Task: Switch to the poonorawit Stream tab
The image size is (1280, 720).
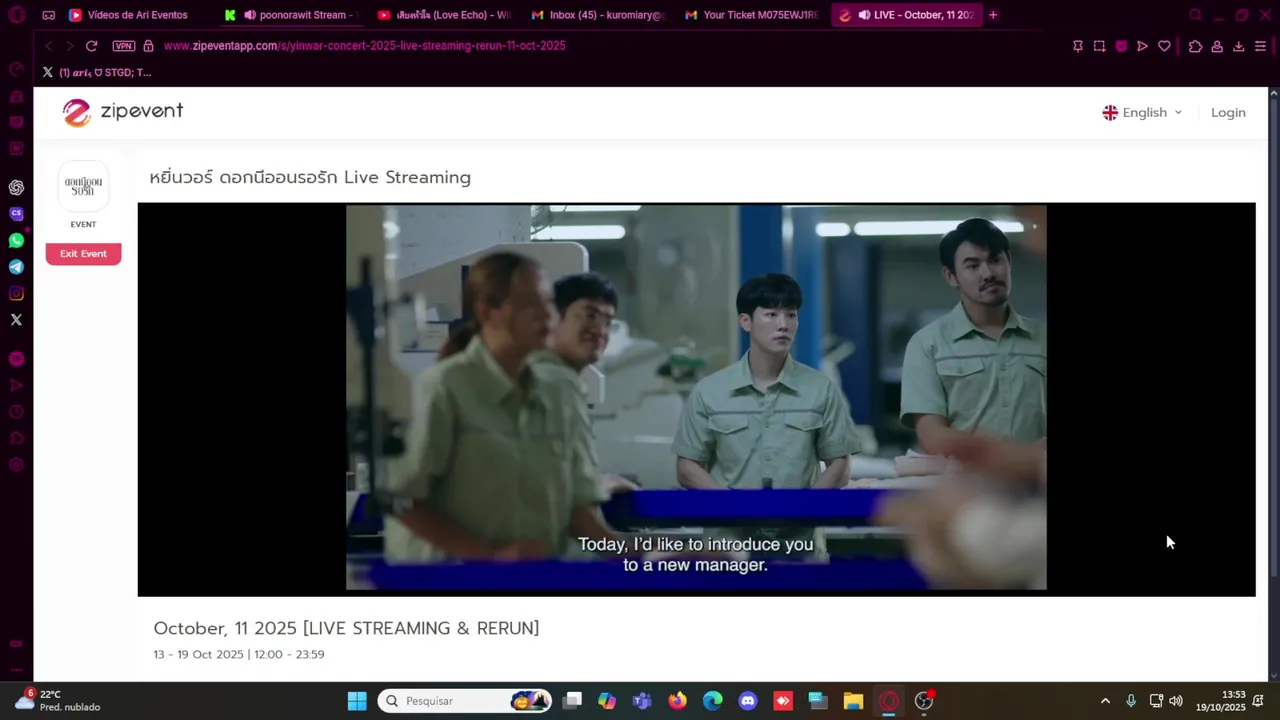Action: pos(290,15)
